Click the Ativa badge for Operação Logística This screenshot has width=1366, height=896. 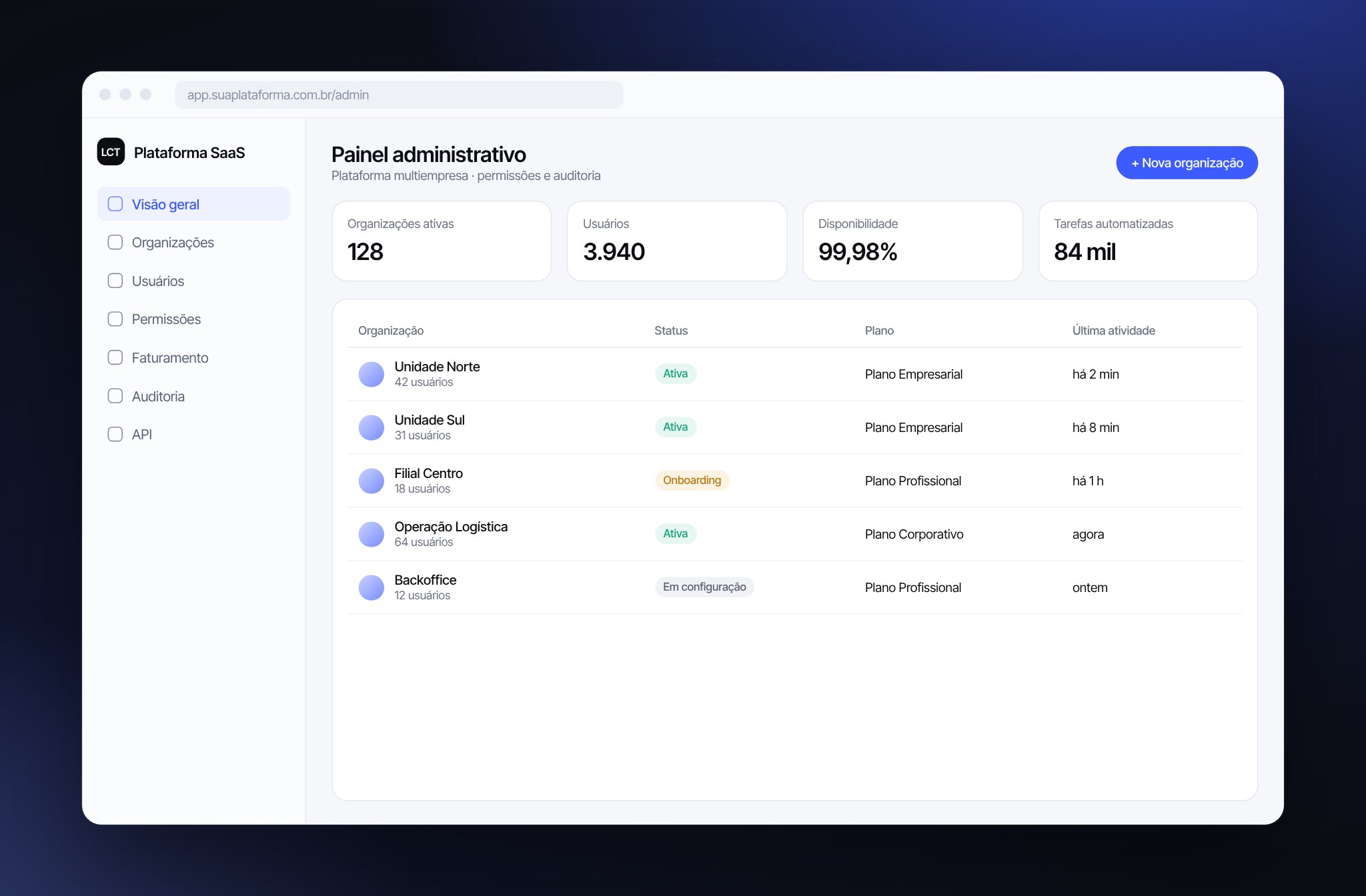point(676,534)
